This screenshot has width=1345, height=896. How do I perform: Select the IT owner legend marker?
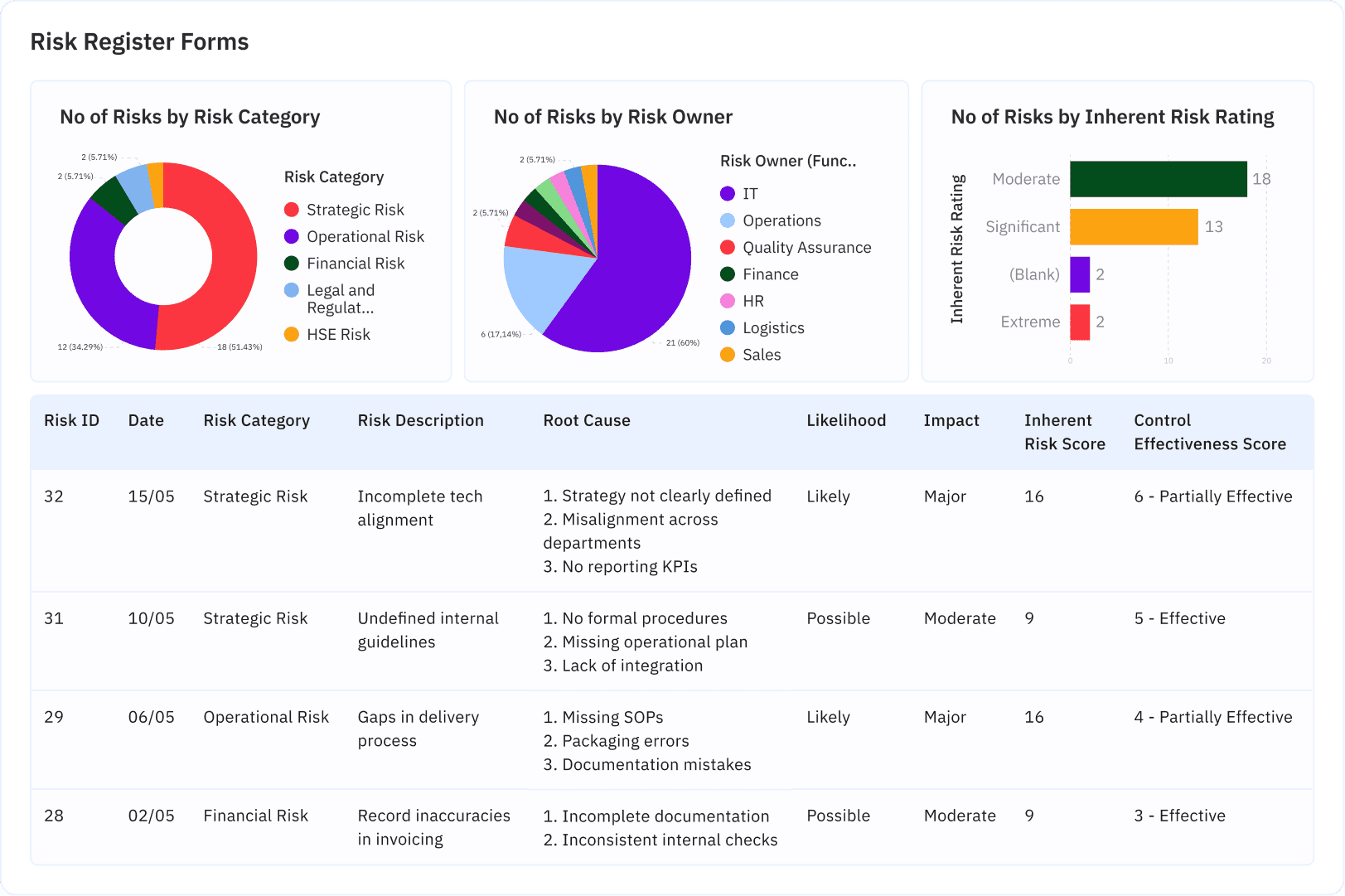[729, 193]
